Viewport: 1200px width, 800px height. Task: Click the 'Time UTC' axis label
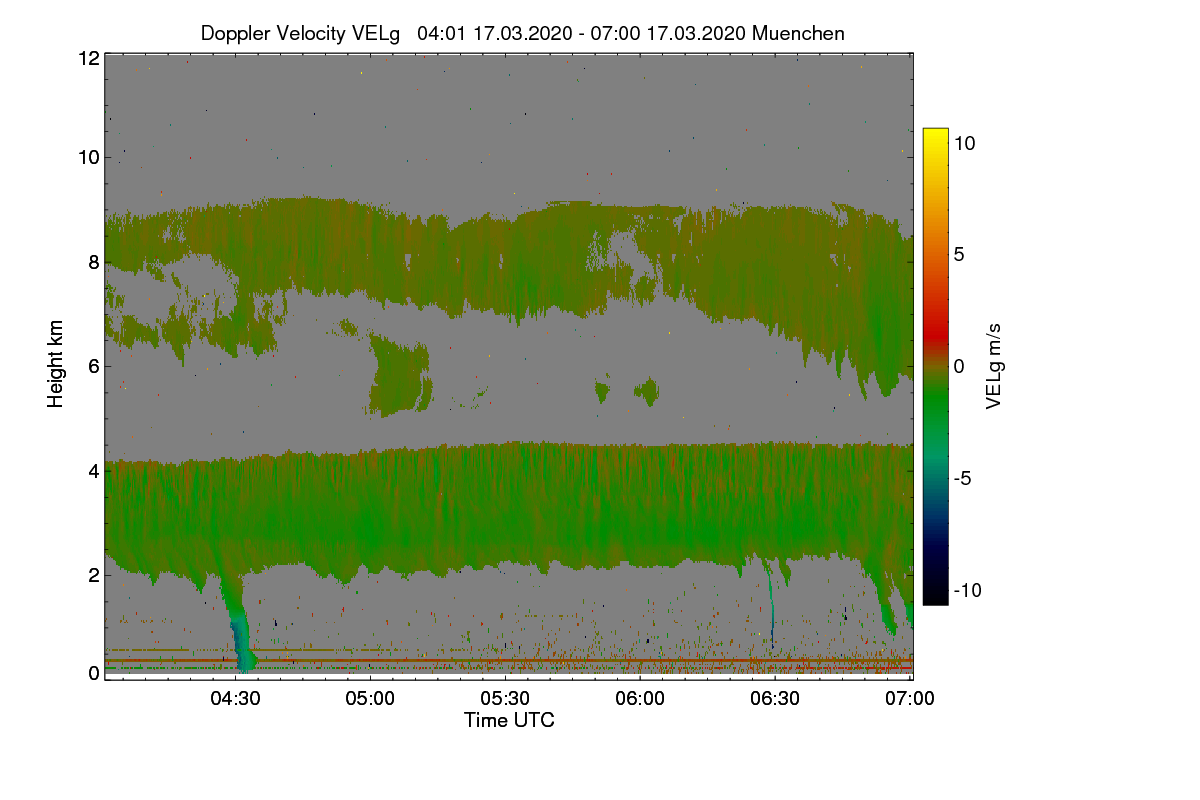tap(509, 719)
